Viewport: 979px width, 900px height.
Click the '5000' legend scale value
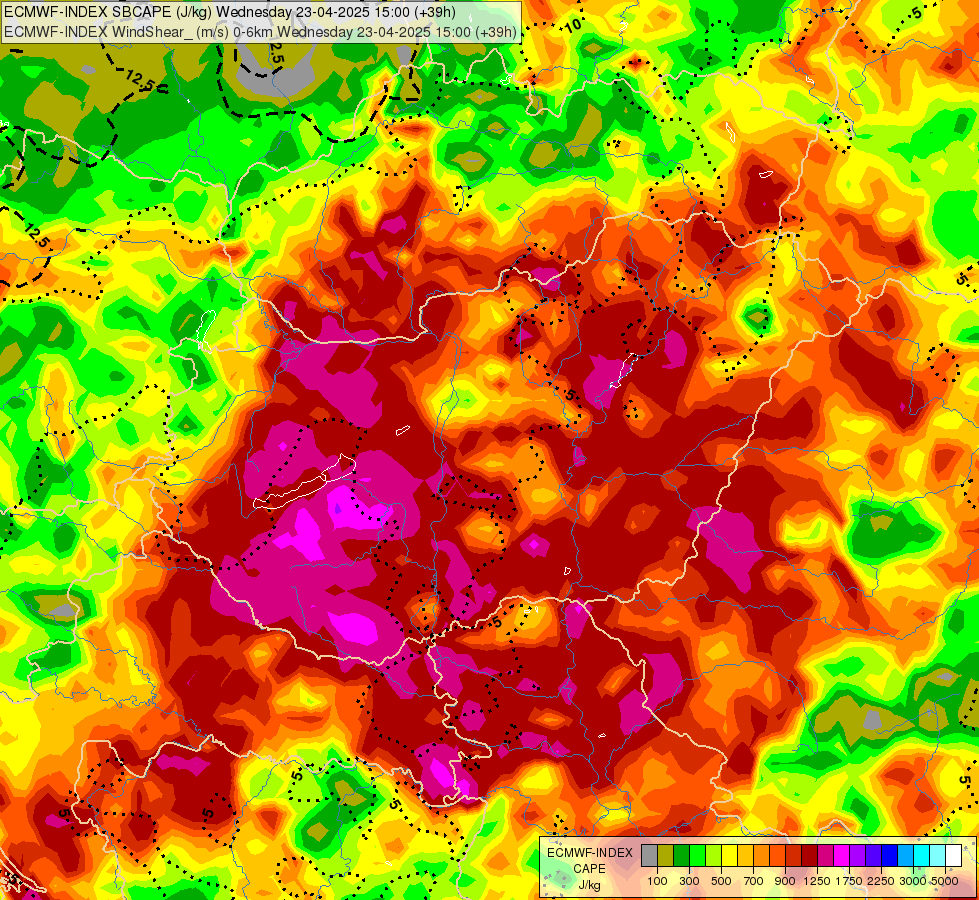click(945, 881)
